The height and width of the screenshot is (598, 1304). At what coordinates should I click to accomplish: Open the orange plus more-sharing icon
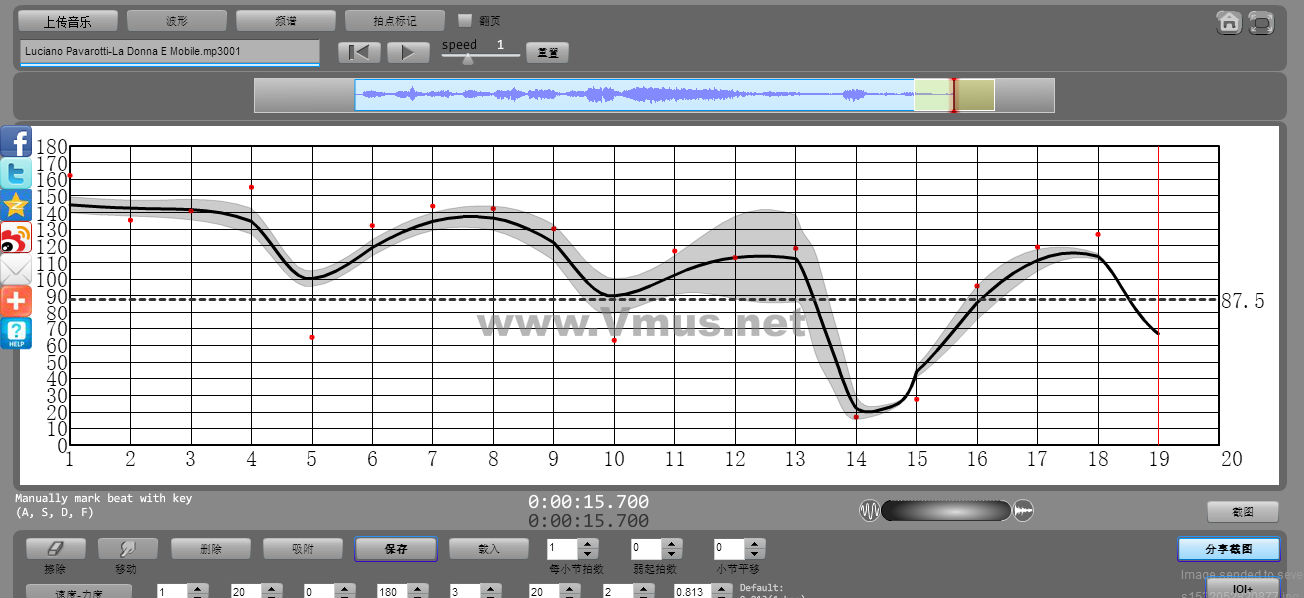click(16, 301)
